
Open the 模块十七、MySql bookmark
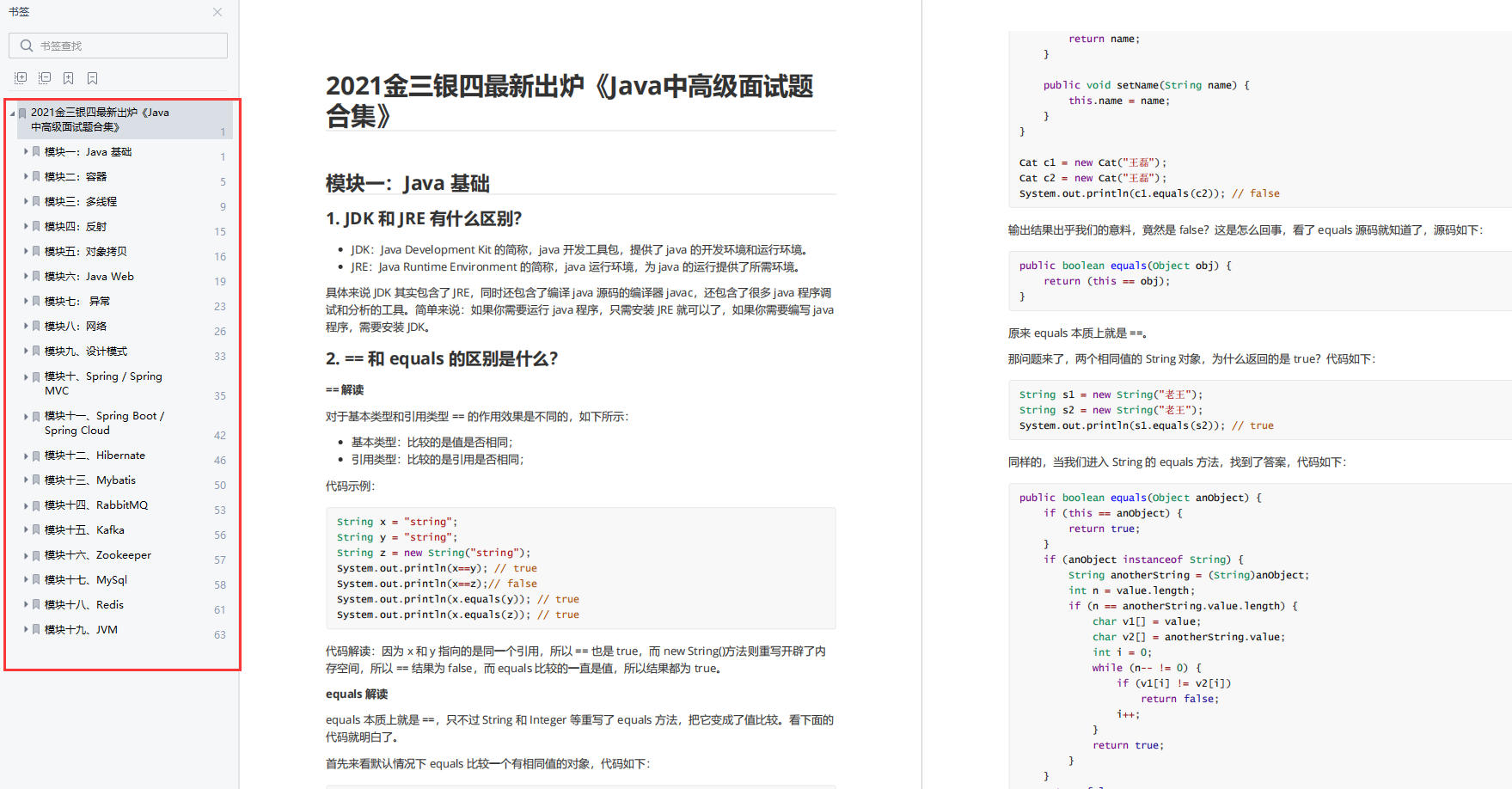click(x=86, y=580)
